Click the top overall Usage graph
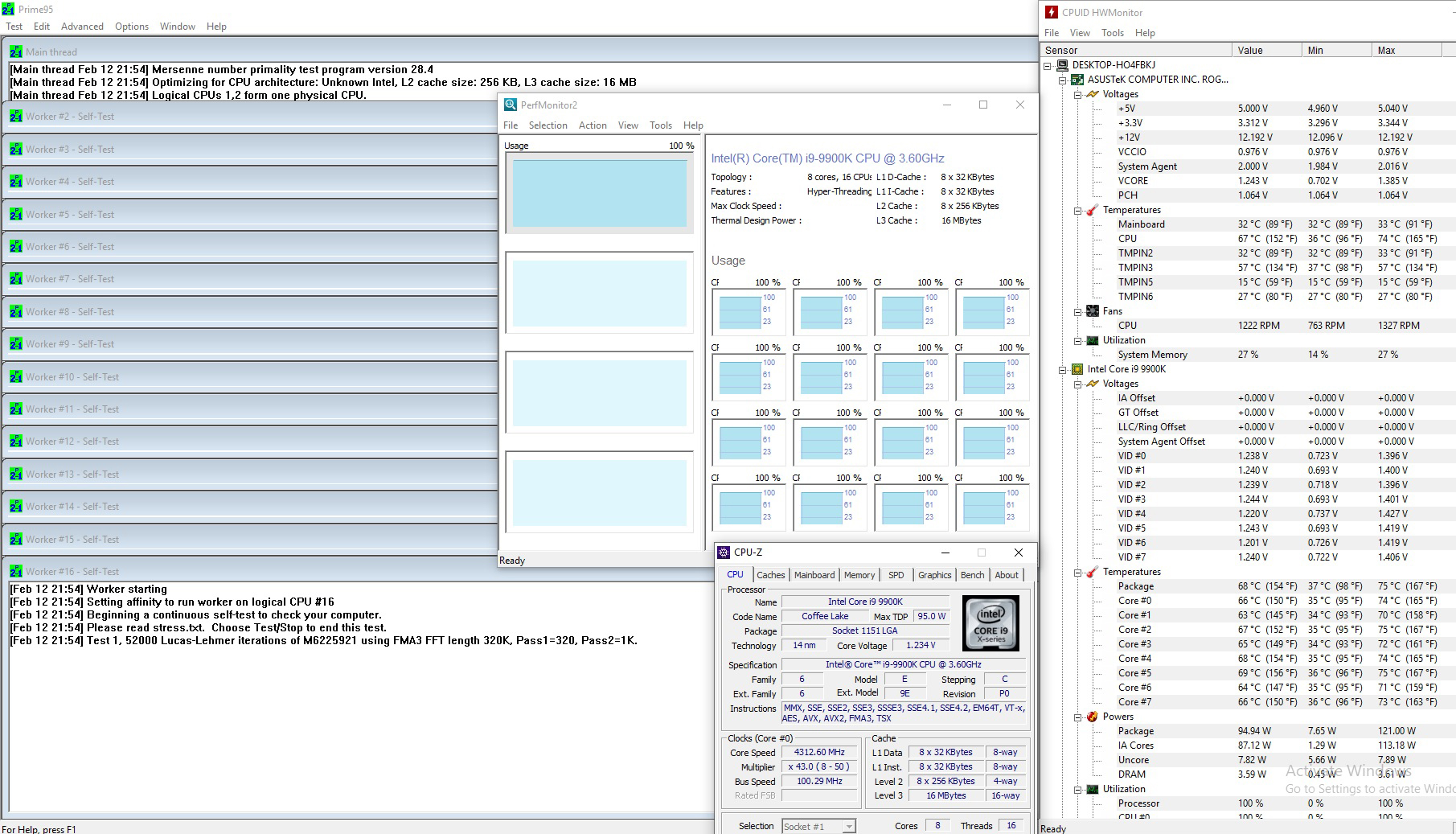Image resolution: width=1456 pixels, height=834 pixels. [599, 193]
